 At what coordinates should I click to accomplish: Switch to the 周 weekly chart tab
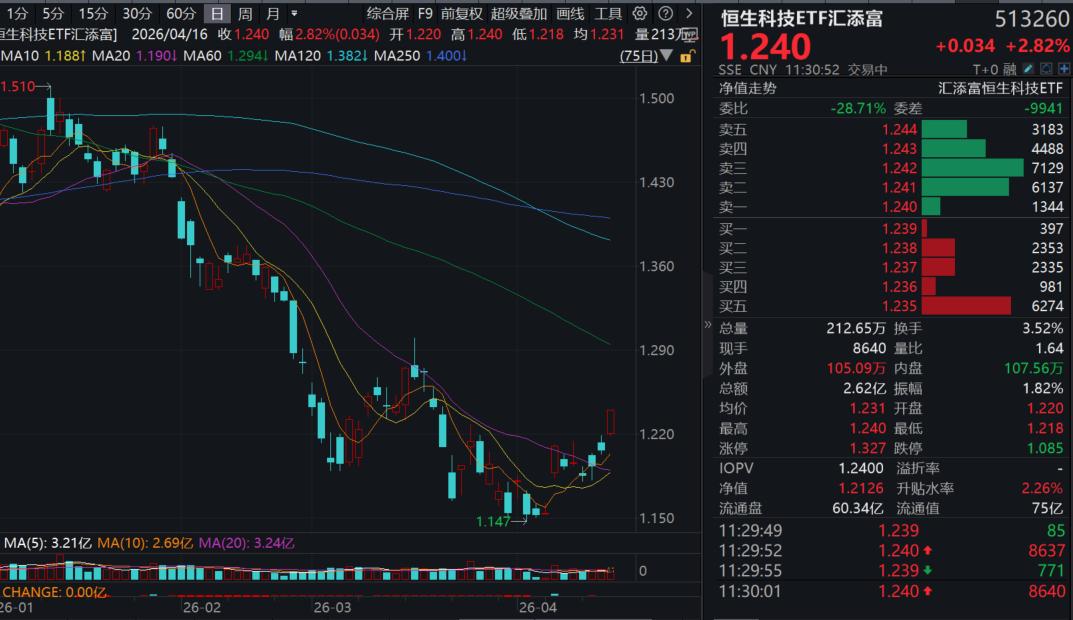point(242,14)
